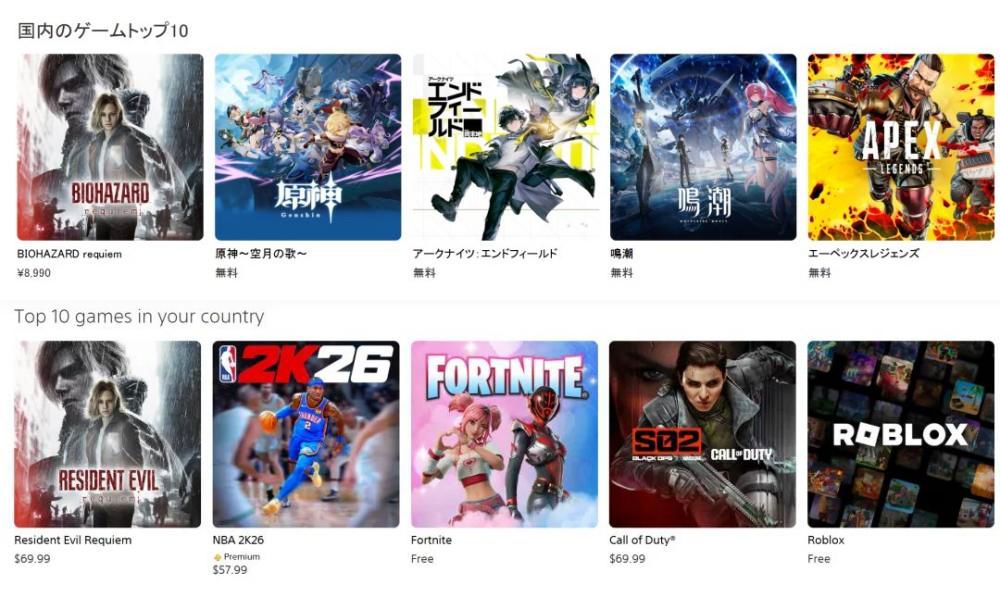The height and width of the screenshot is (596, 1000).
Task: Click the Premium badge icon under NBA 2K26
Action: 217,557
